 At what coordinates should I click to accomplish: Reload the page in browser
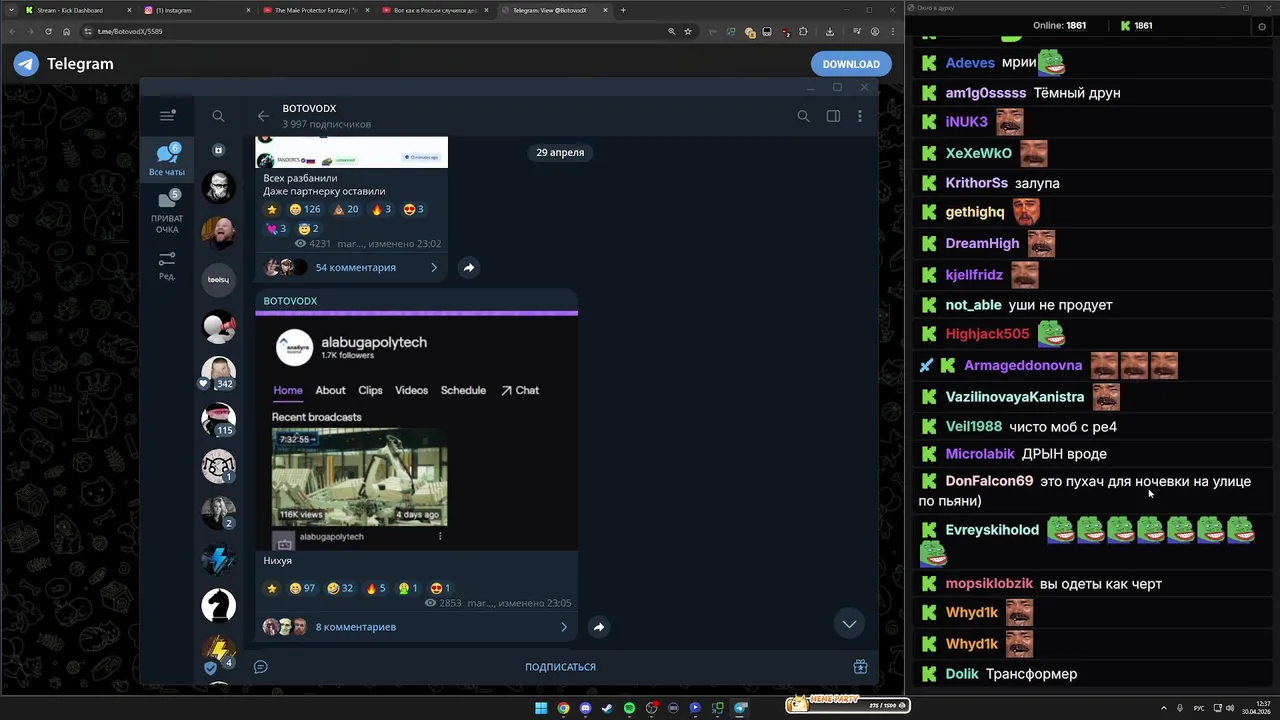48,31
